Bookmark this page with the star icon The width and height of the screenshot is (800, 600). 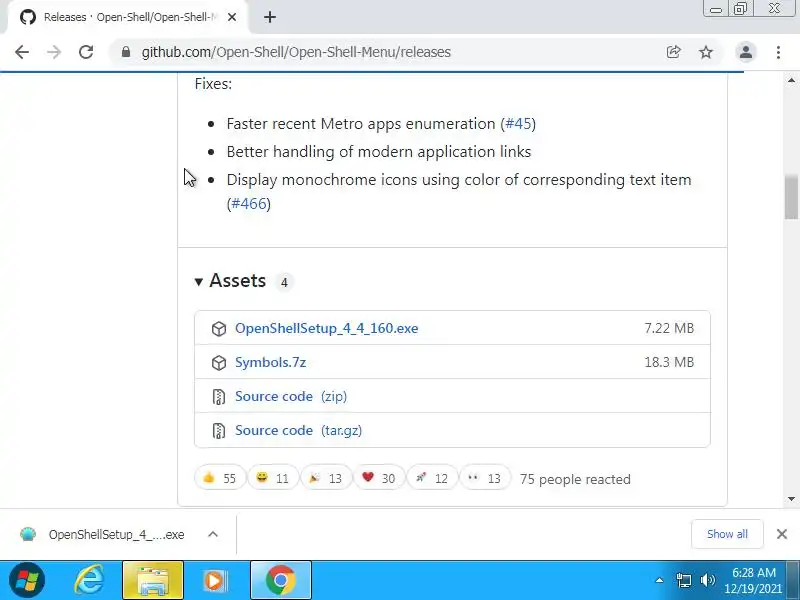706,52
